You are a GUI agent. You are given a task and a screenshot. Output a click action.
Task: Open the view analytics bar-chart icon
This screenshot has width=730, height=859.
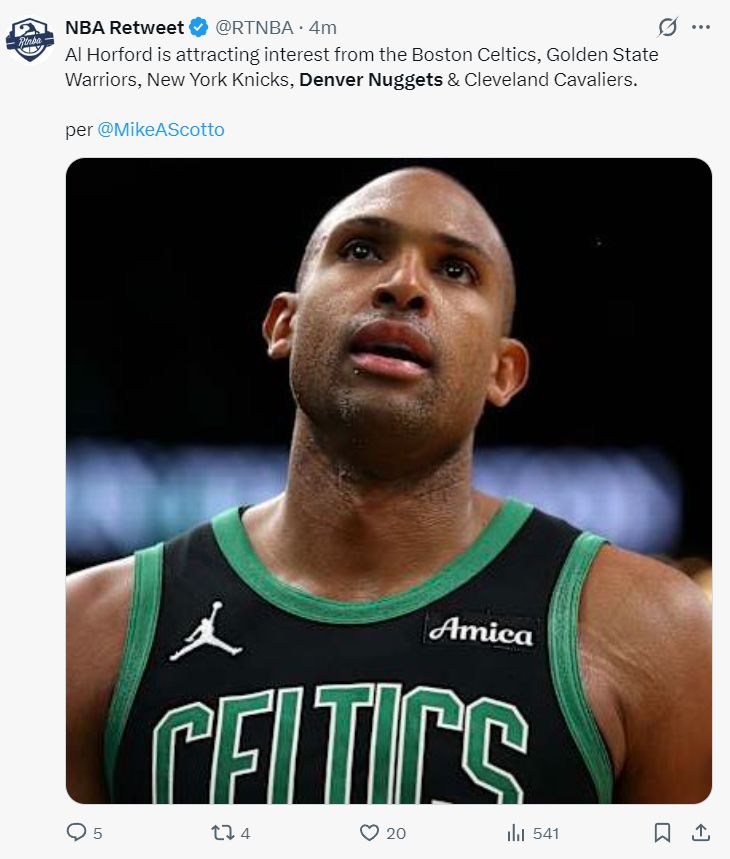pyautogui.click(x=516, y=832)
